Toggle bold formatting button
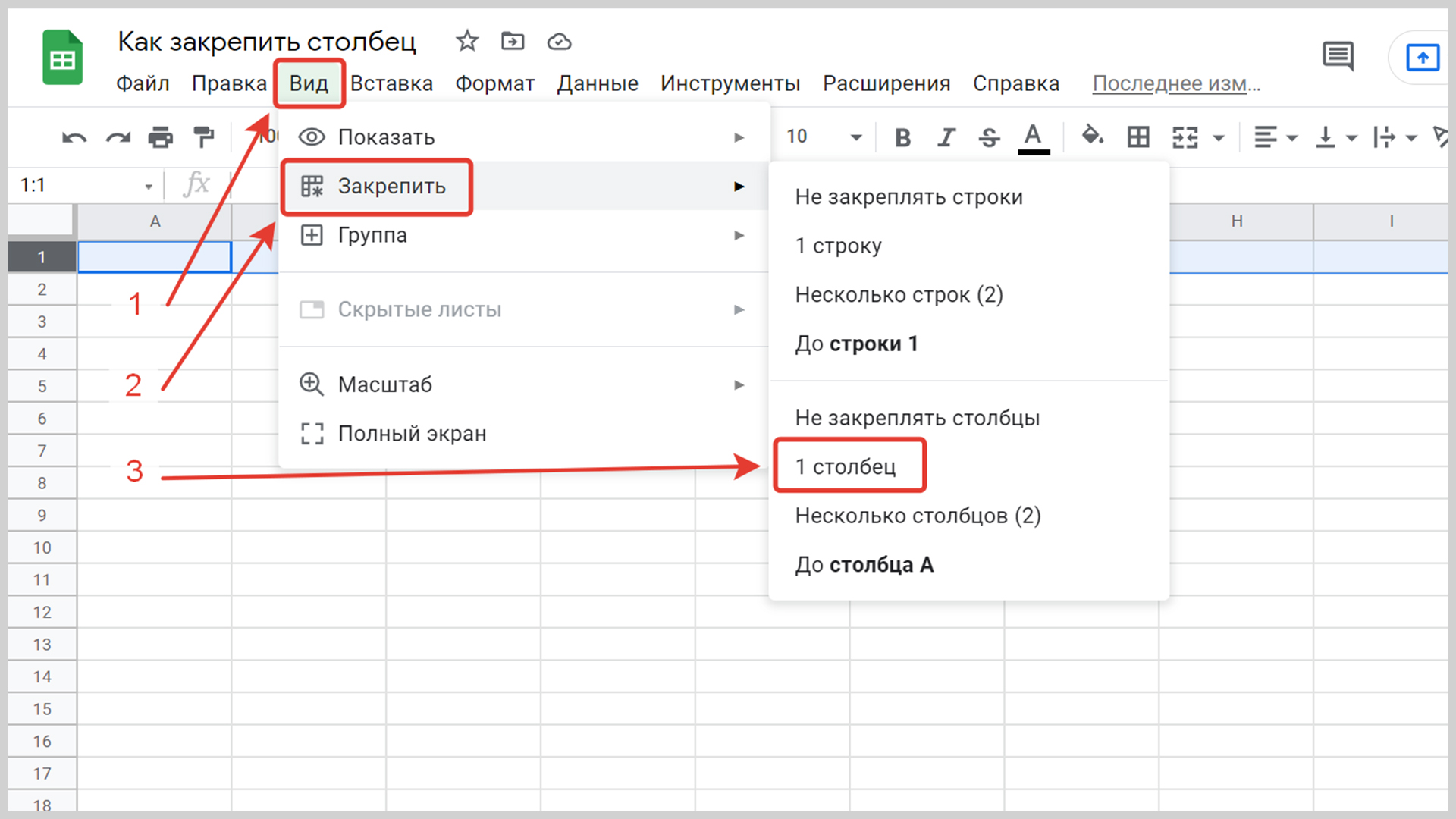 (x=902, y=137)
